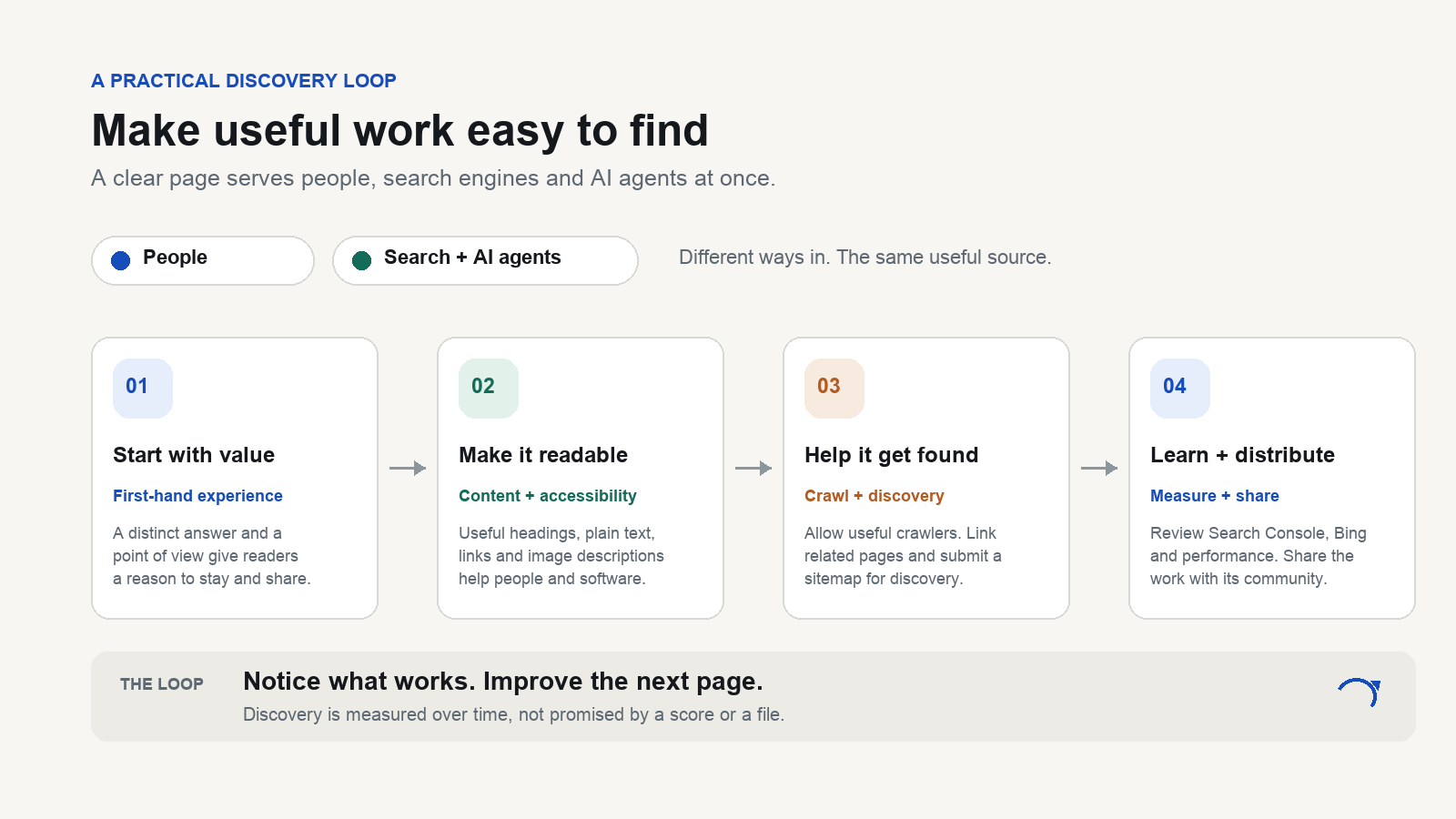The image size is (1456, 819).
Task: Click the A PRACTICAL DISCOVERY LOOP label
Action: click(x=244, y=81)
